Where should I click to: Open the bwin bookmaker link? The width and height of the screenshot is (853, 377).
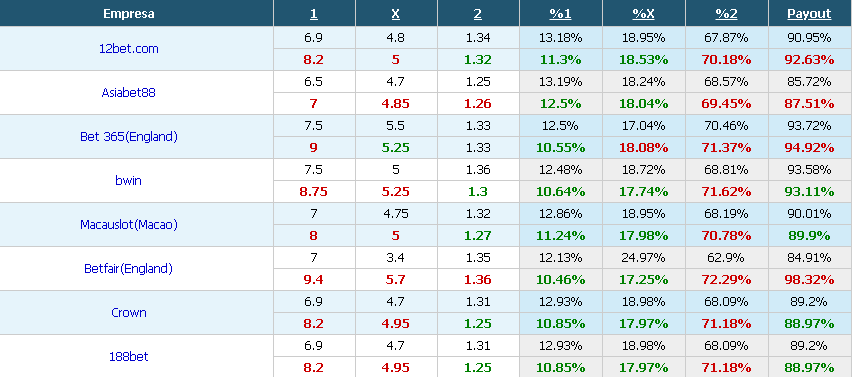pyautogui.click(x=128, y=181)
